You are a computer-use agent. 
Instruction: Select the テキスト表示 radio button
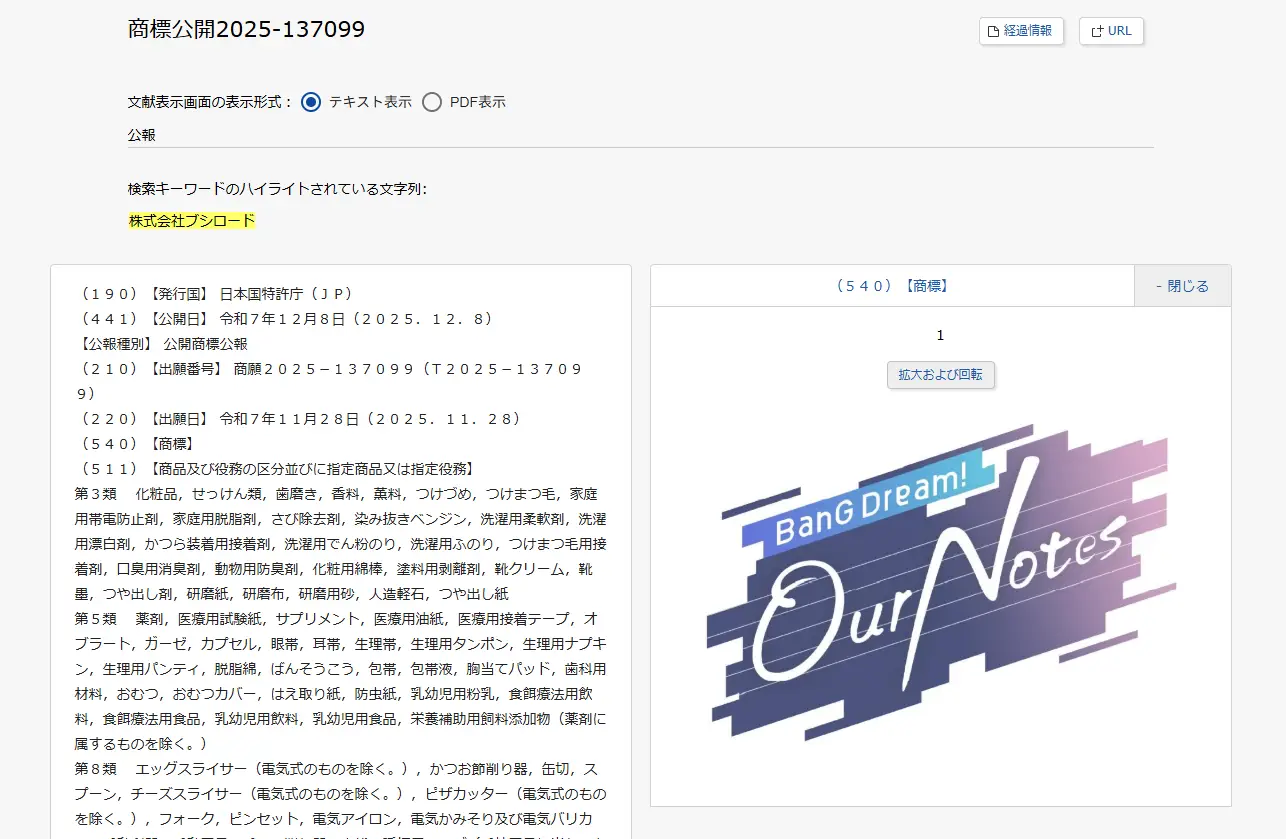point(311,102)
